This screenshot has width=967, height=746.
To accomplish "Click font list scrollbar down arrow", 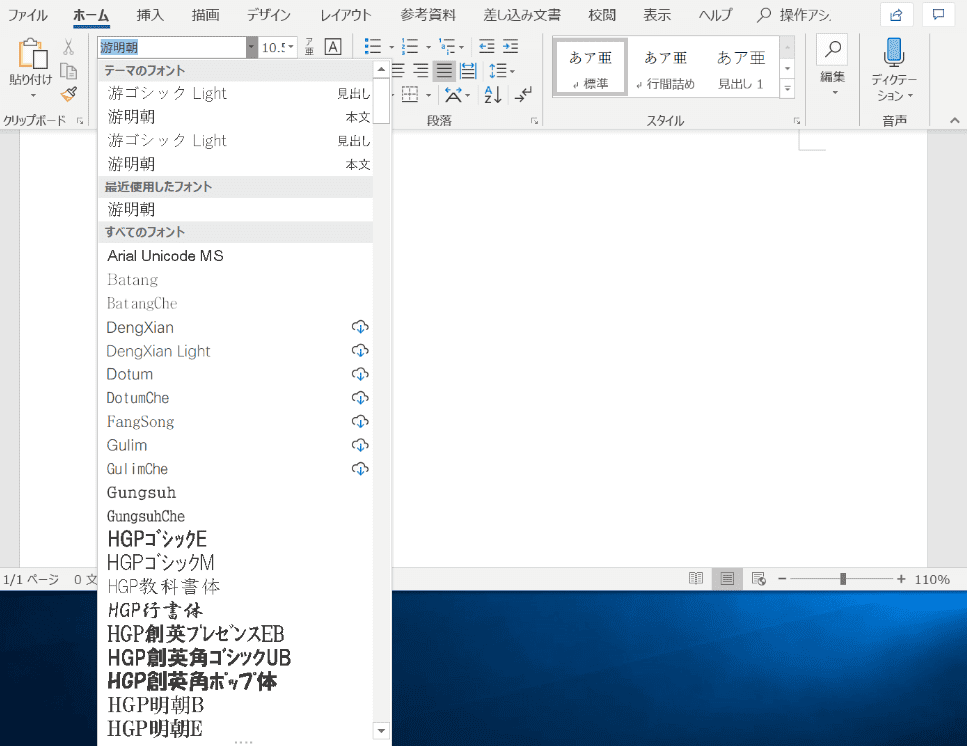I will point(381,731).
